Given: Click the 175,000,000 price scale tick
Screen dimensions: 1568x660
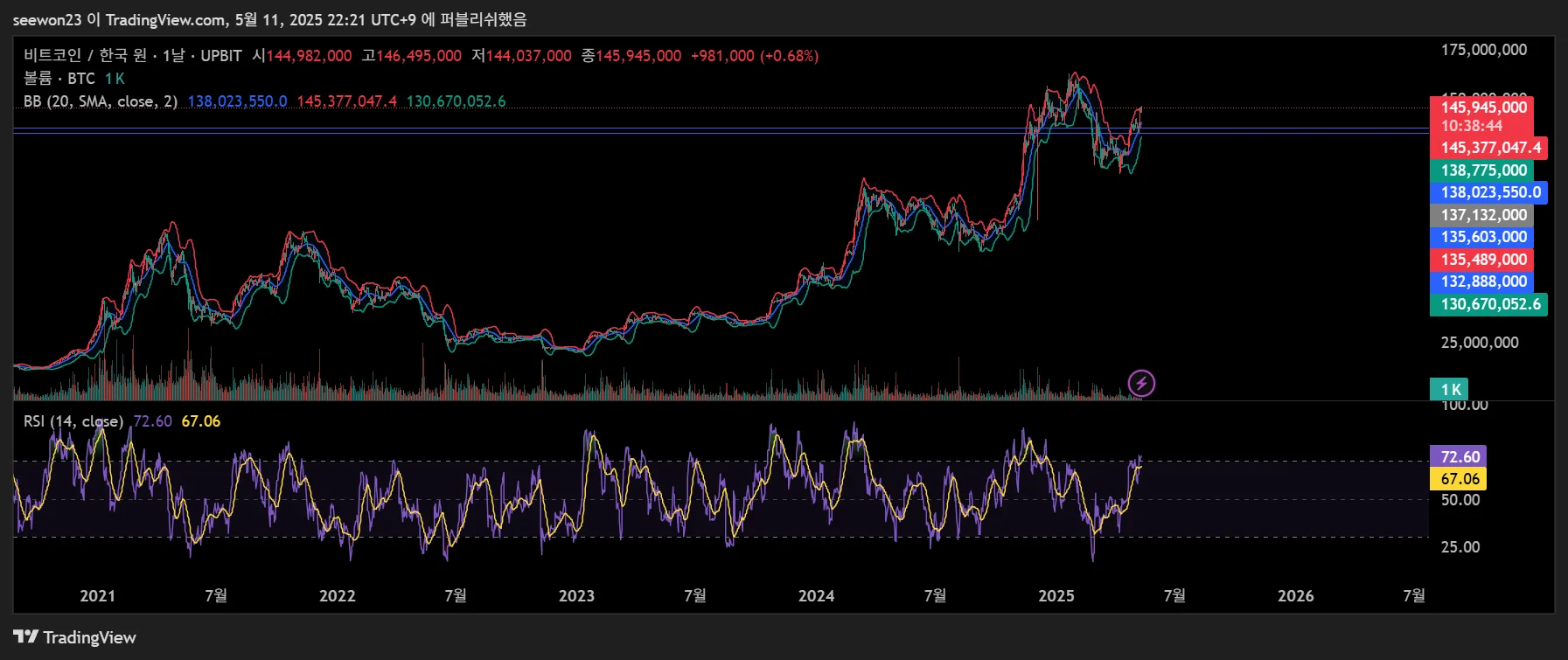Looking at the screenshot, I should pyautogui.click(x=1484, y=50).
